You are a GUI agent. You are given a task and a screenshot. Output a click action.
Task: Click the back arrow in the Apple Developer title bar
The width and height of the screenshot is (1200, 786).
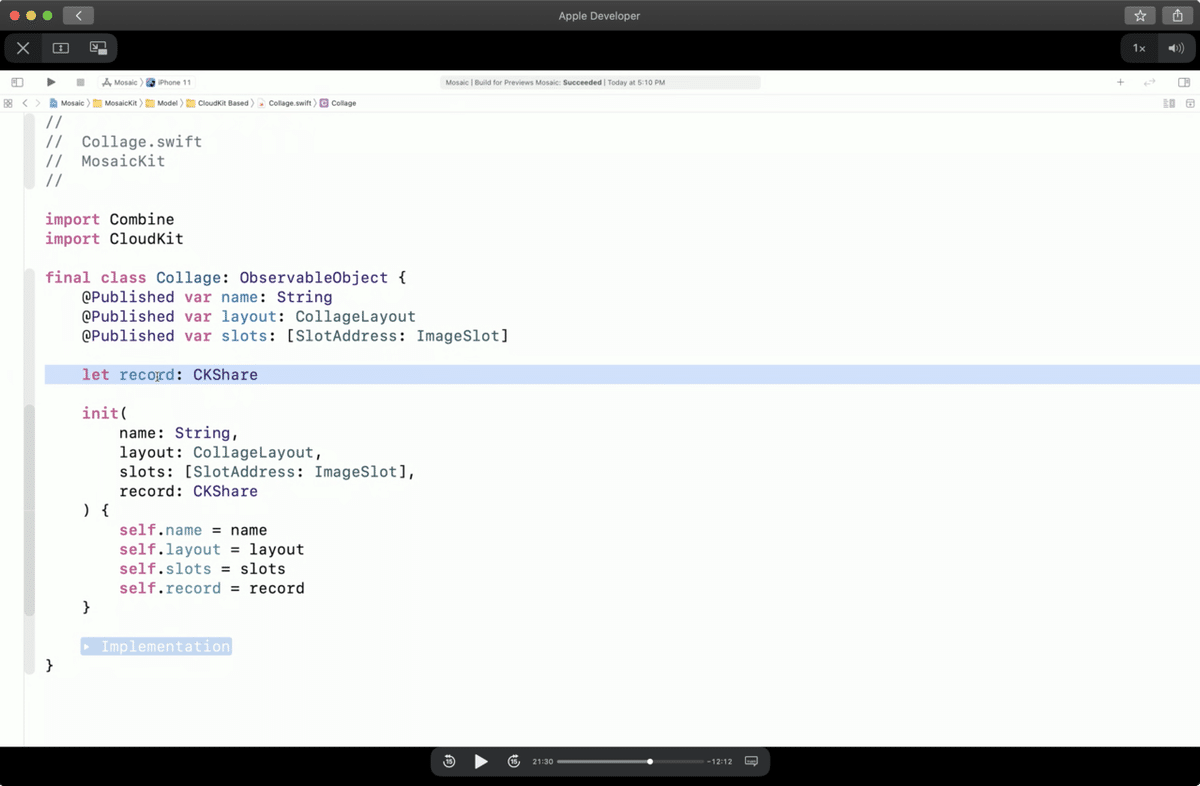coord(78,16)
